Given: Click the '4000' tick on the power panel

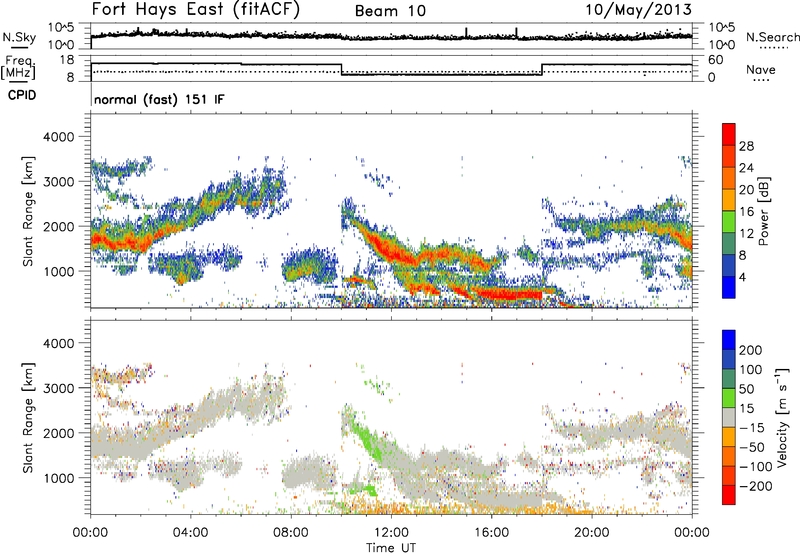Looking at the screenshot, I should pyautogui.click(x=59, y=137).
